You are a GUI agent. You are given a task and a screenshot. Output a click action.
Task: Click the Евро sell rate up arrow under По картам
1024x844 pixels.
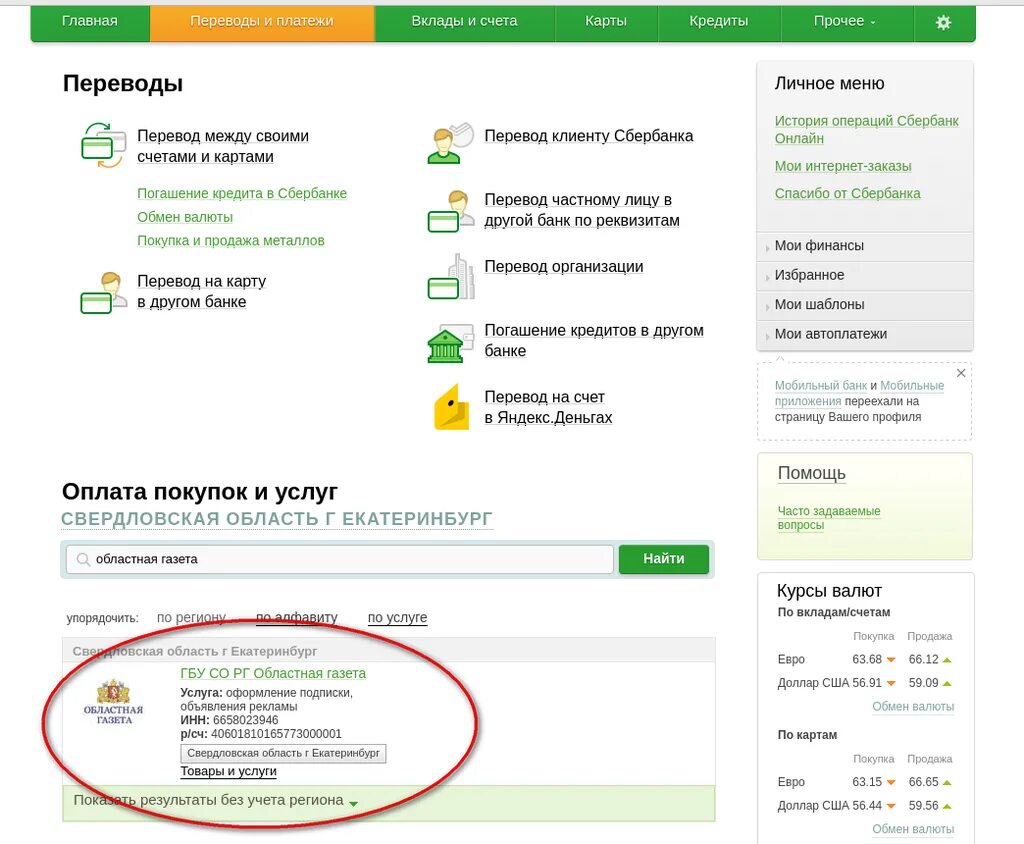[947, 783]
